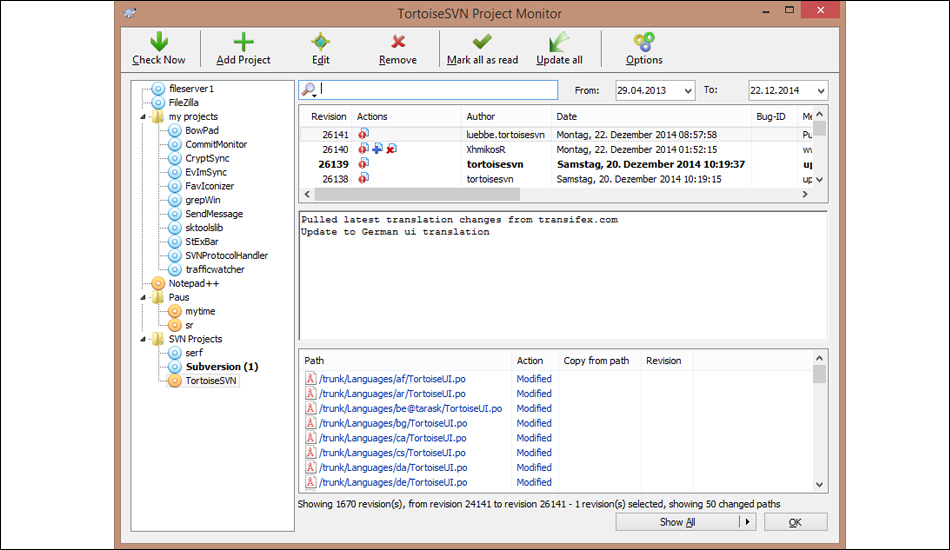This screenshot has height=550, width=950.
Task: Select the SVNProtocolHandler project
Action: click(227, 256)
